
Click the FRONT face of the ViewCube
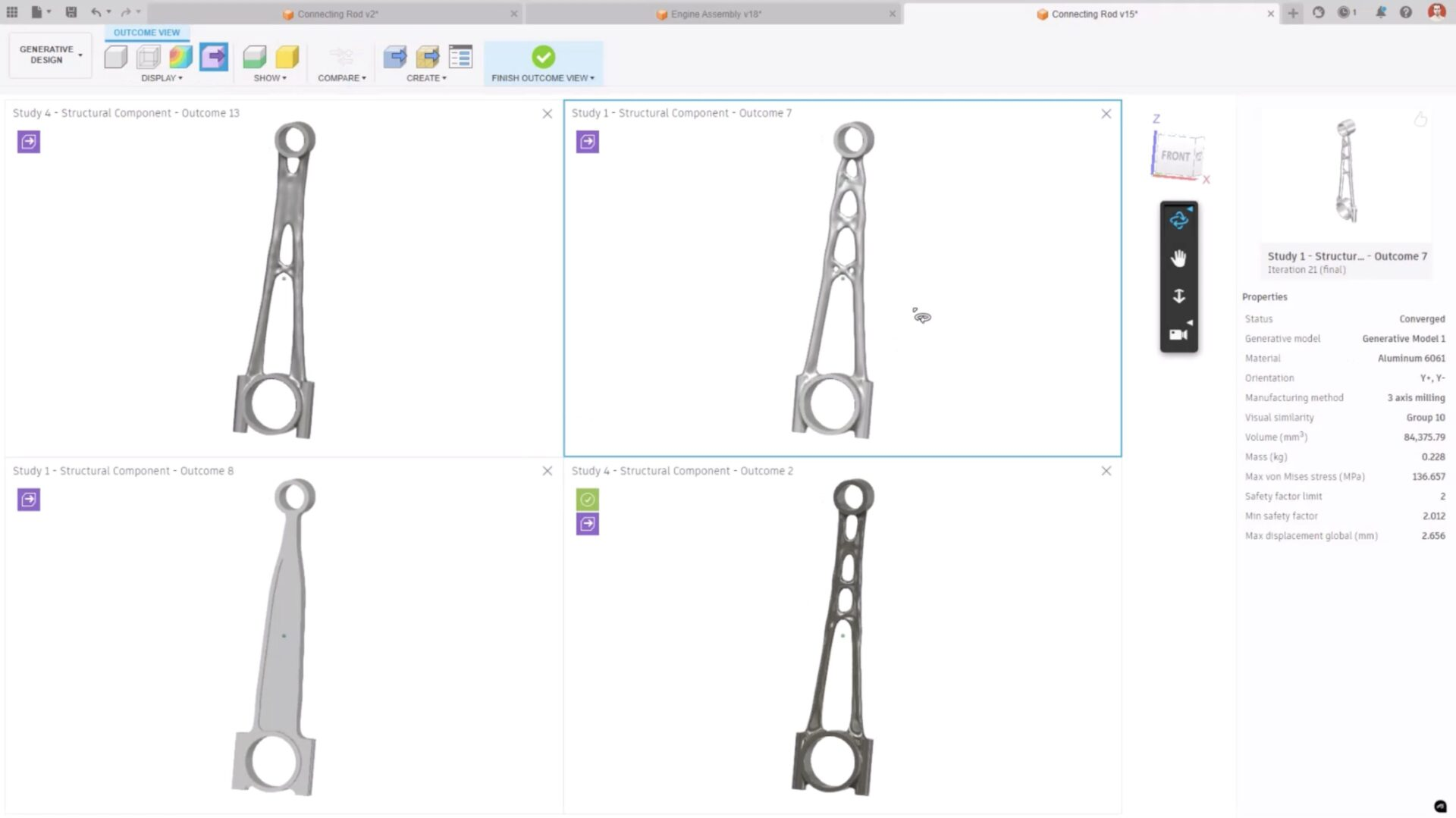pyautogui.click(x=1176, y=155)
